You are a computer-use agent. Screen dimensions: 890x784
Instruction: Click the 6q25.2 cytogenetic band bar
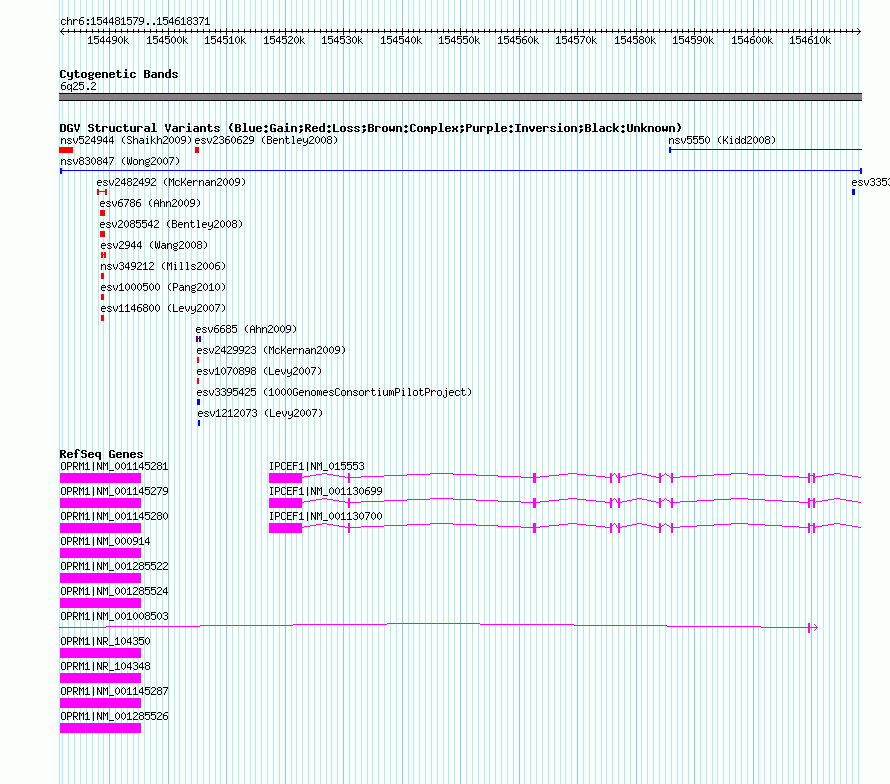coord(460,97)
